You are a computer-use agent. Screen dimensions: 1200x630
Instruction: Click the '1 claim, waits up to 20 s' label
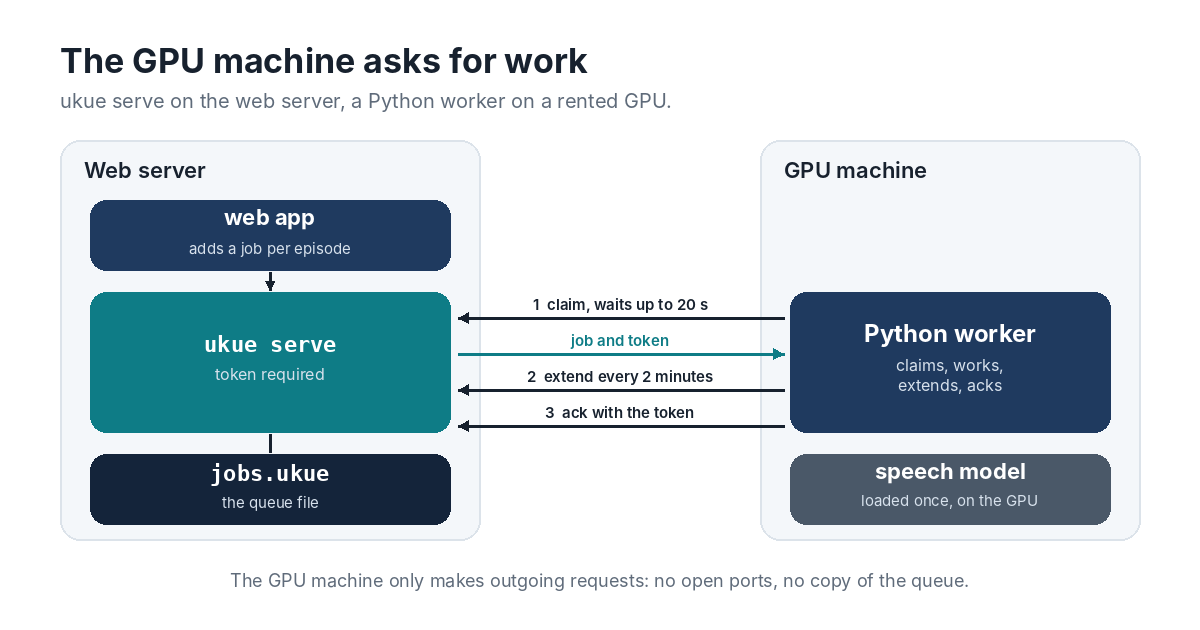click(620, 305)
